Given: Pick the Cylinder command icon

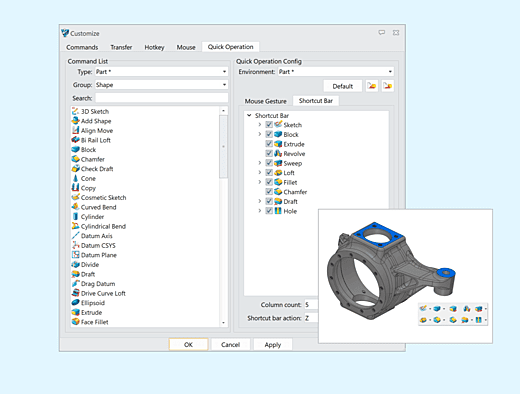Looking at the screenshot, I should tap(76, 217).
